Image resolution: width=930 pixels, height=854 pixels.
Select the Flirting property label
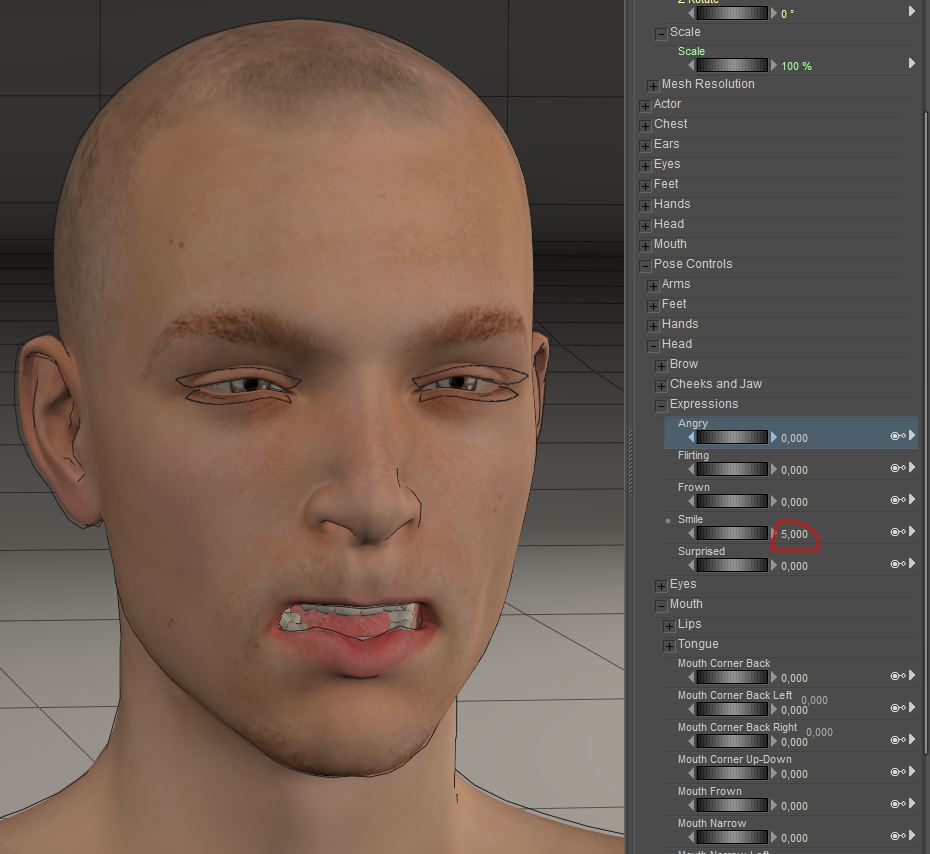(x=693, y=455)
